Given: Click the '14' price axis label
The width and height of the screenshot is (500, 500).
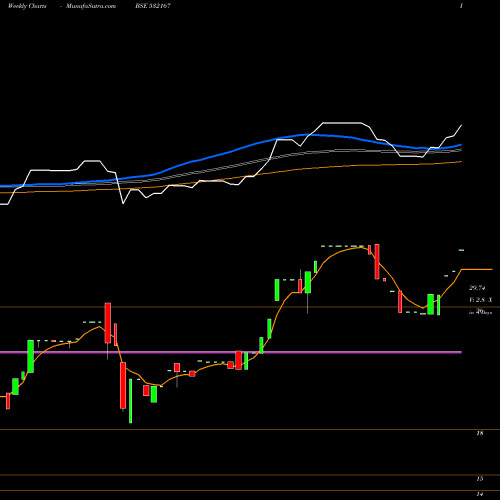Looking at the screenshot, I should click(x=480, y=494).
